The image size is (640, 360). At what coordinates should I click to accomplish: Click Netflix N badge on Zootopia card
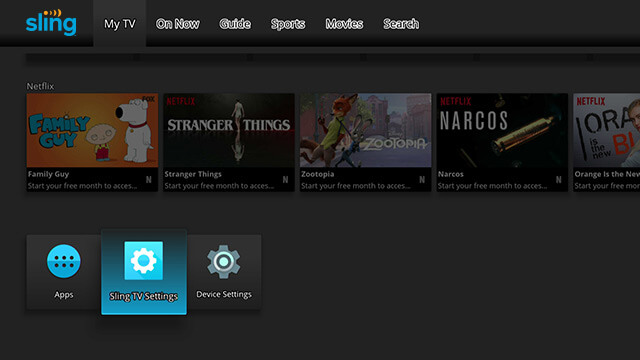[422, 180]
